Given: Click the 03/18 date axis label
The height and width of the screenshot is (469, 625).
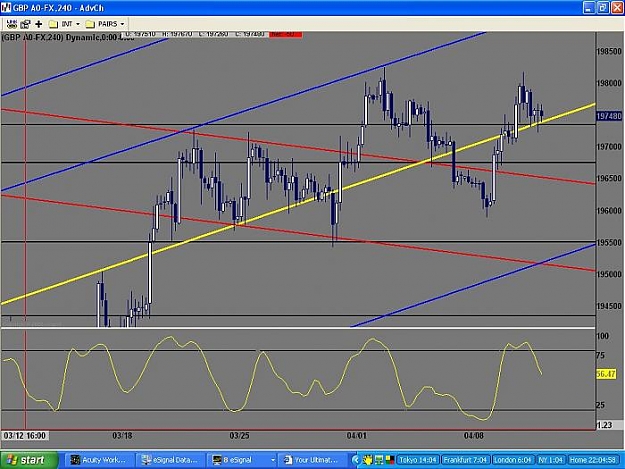Looking at the screenshot, I should (122, 436).
